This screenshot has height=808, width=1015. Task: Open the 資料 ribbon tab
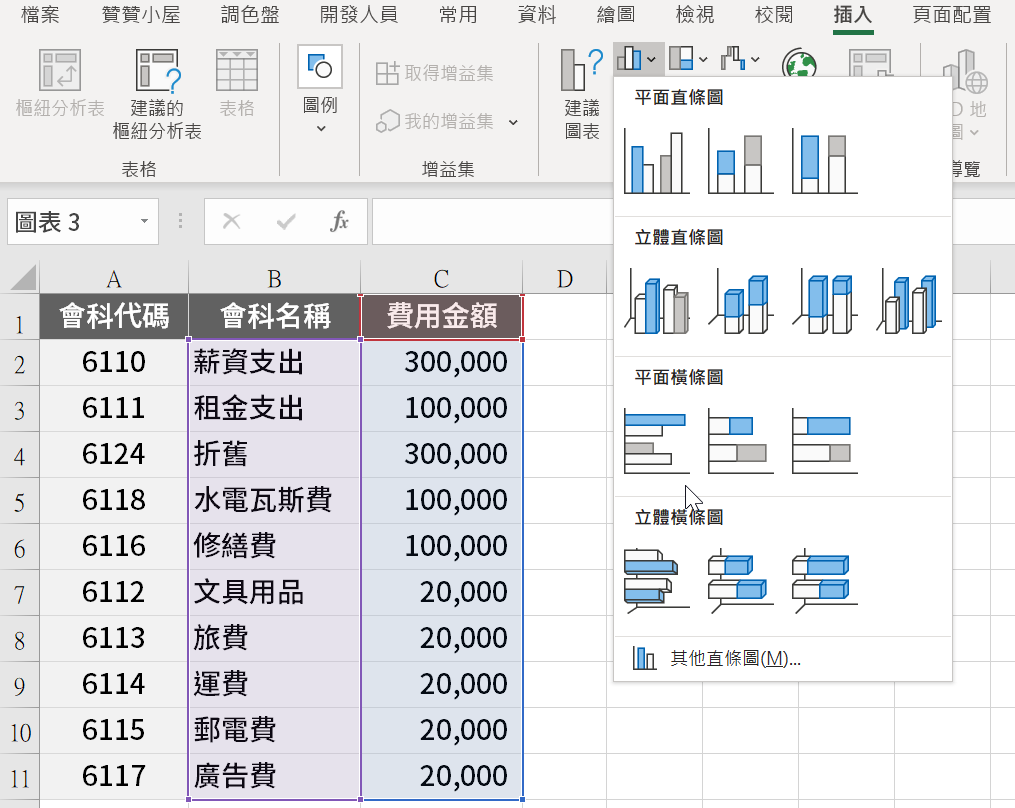[x=537, y=14]
